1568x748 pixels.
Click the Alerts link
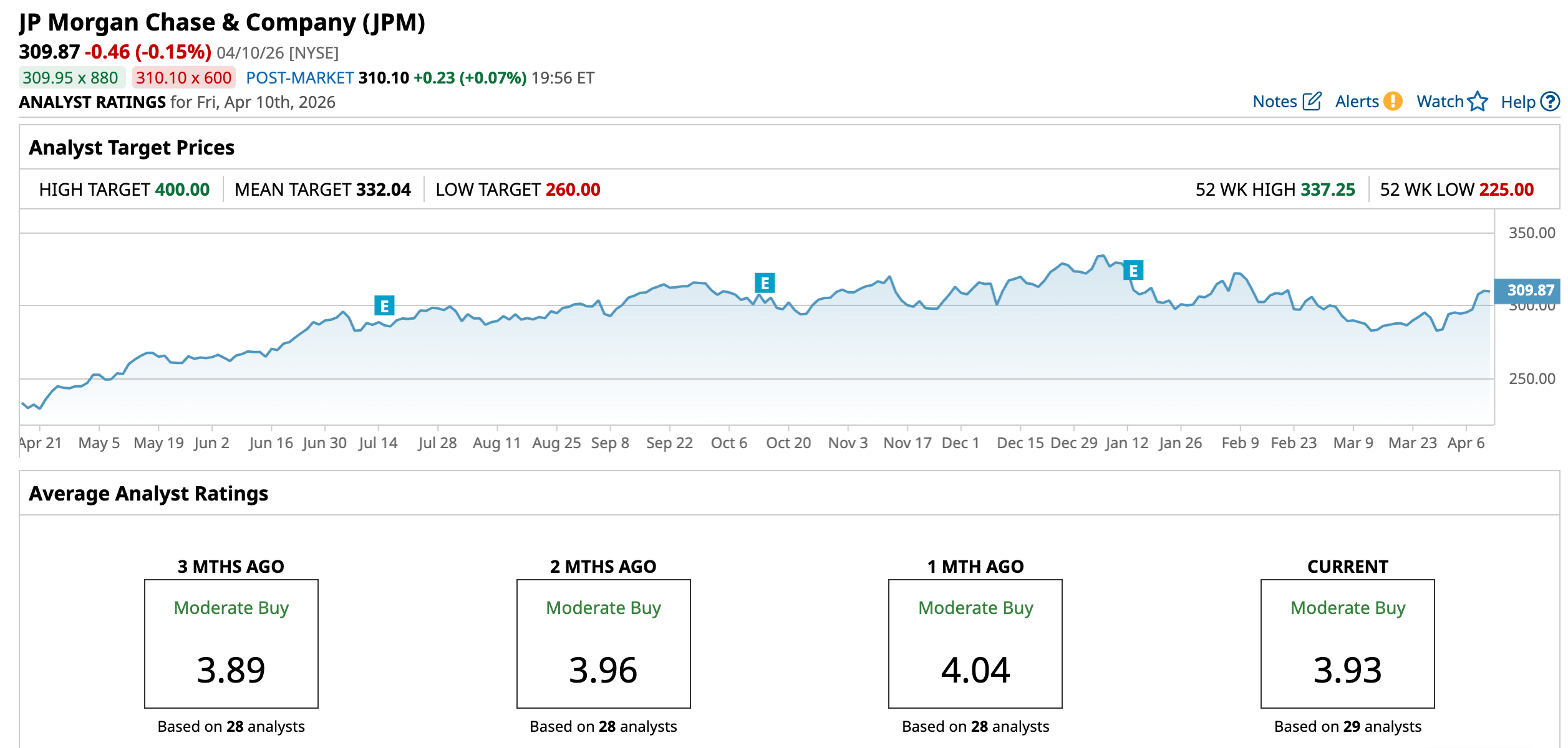1357,102
